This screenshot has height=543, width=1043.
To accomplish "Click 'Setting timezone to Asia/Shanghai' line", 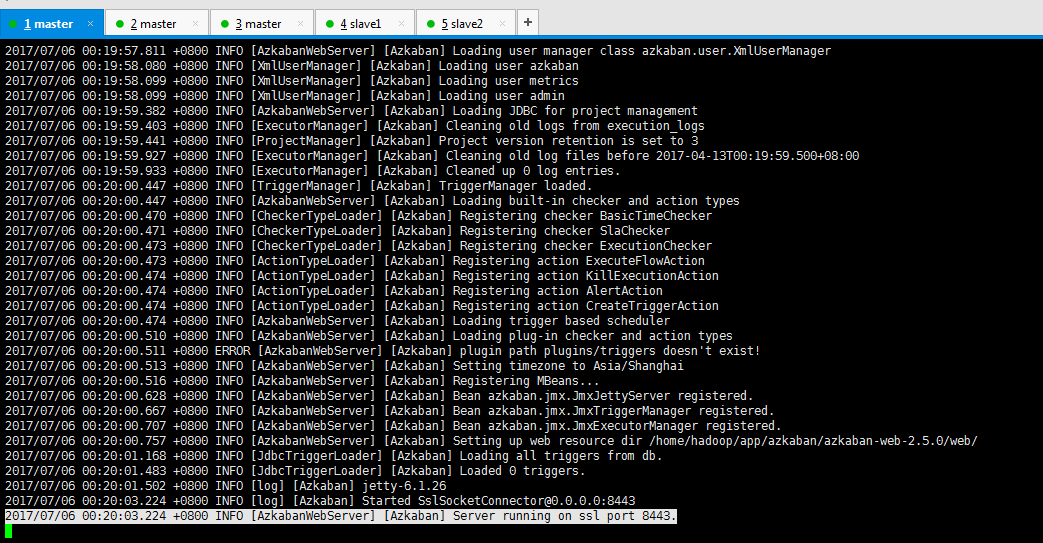I will (x=568, y=365).
